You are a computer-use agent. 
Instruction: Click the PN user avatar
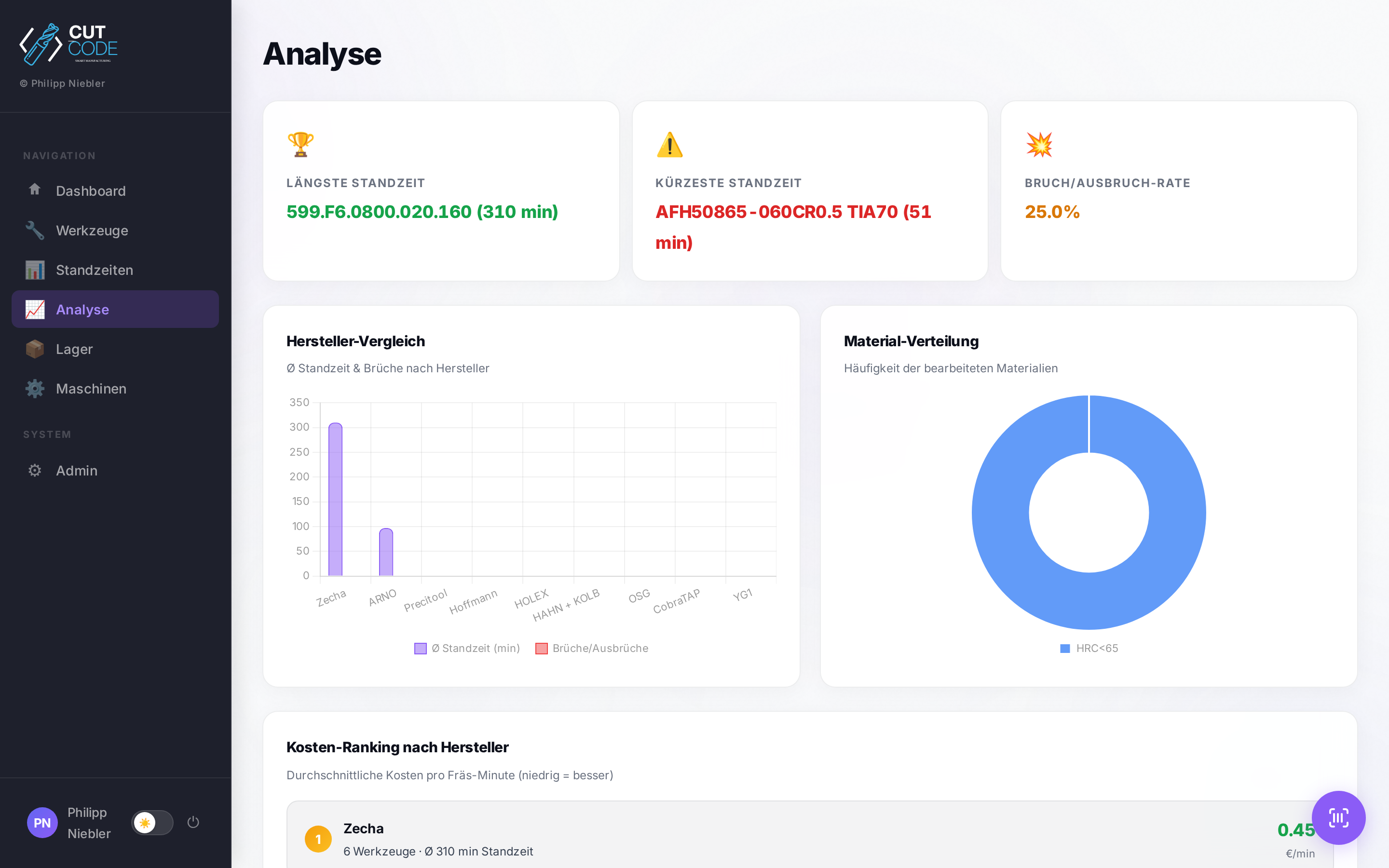click(x=42, y=823)
